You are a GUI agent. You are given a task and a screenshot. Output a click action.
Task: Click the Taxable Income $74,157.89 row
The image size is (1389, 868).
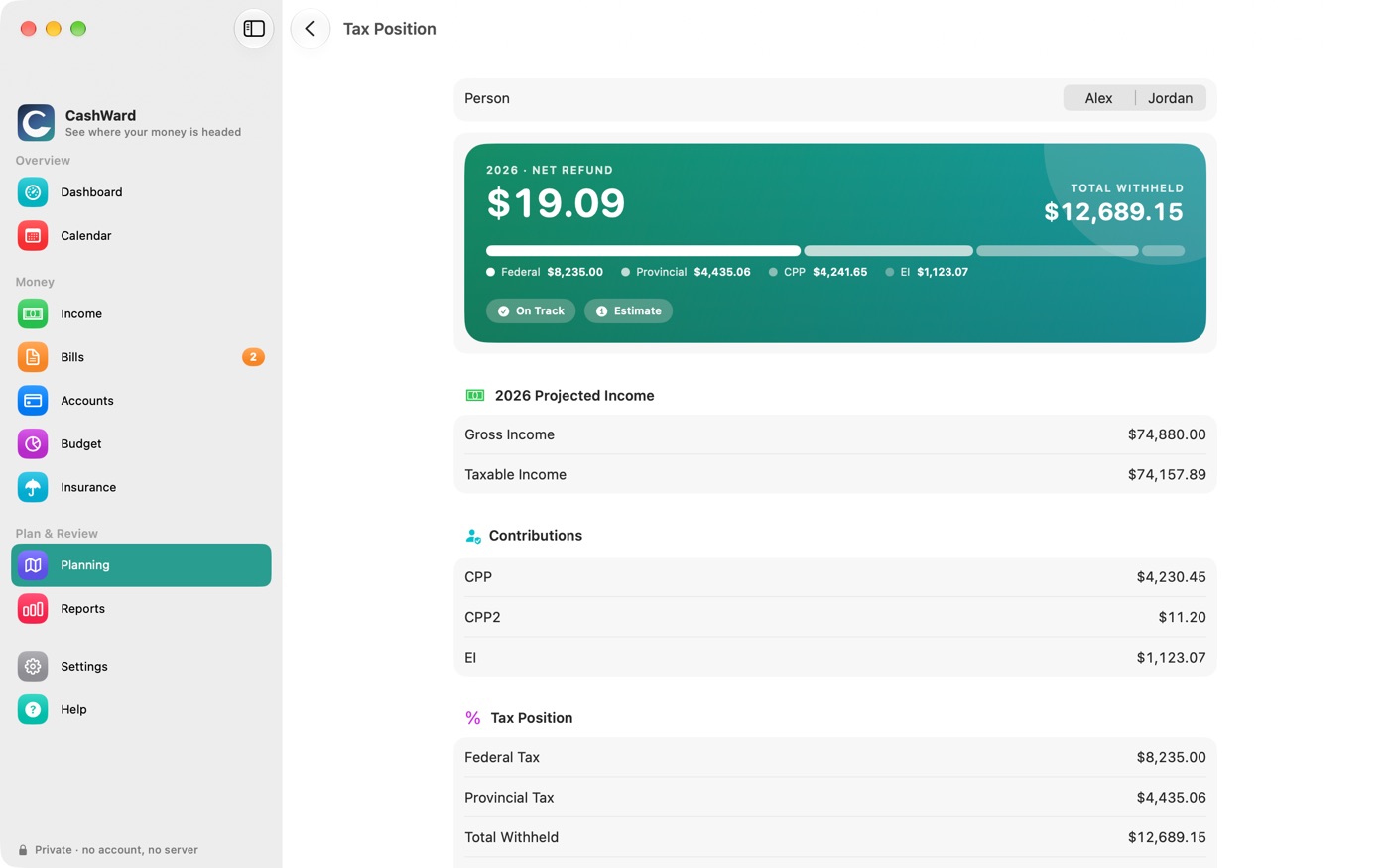click(x=835, y=474)
